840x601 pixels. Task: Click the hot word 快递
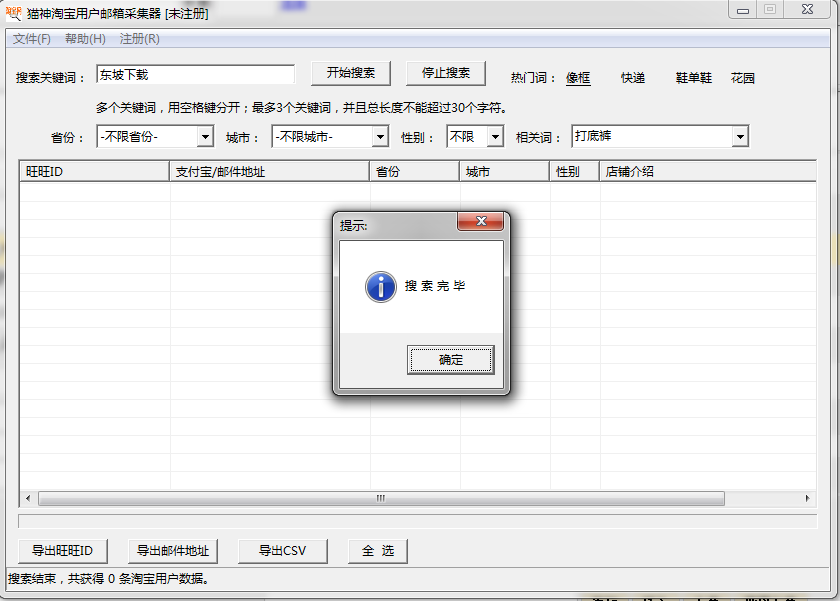click(633, 78)
